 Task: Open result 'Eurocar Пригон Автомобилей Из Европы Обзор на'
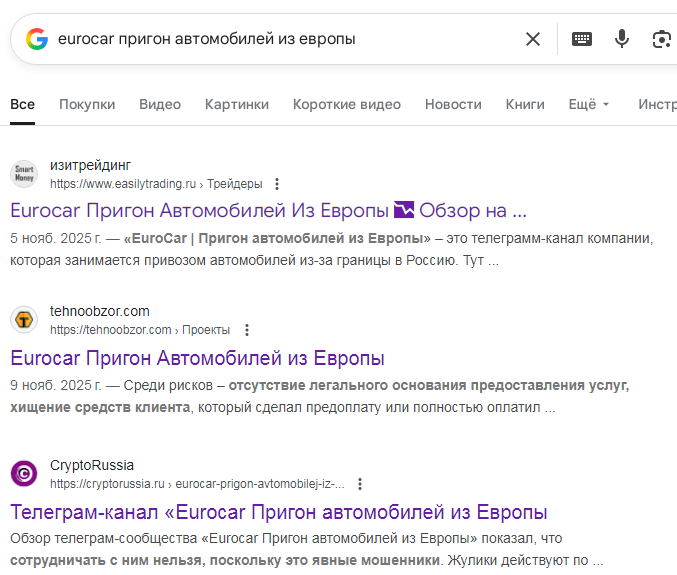tap(268, 211)
